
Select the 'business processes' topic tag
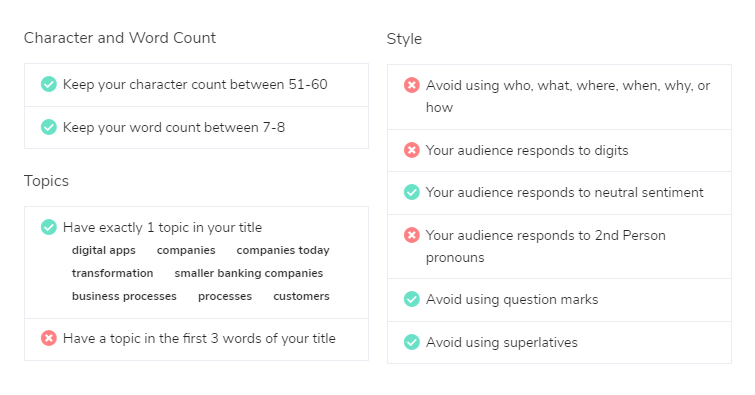click(x=124, y=296)
